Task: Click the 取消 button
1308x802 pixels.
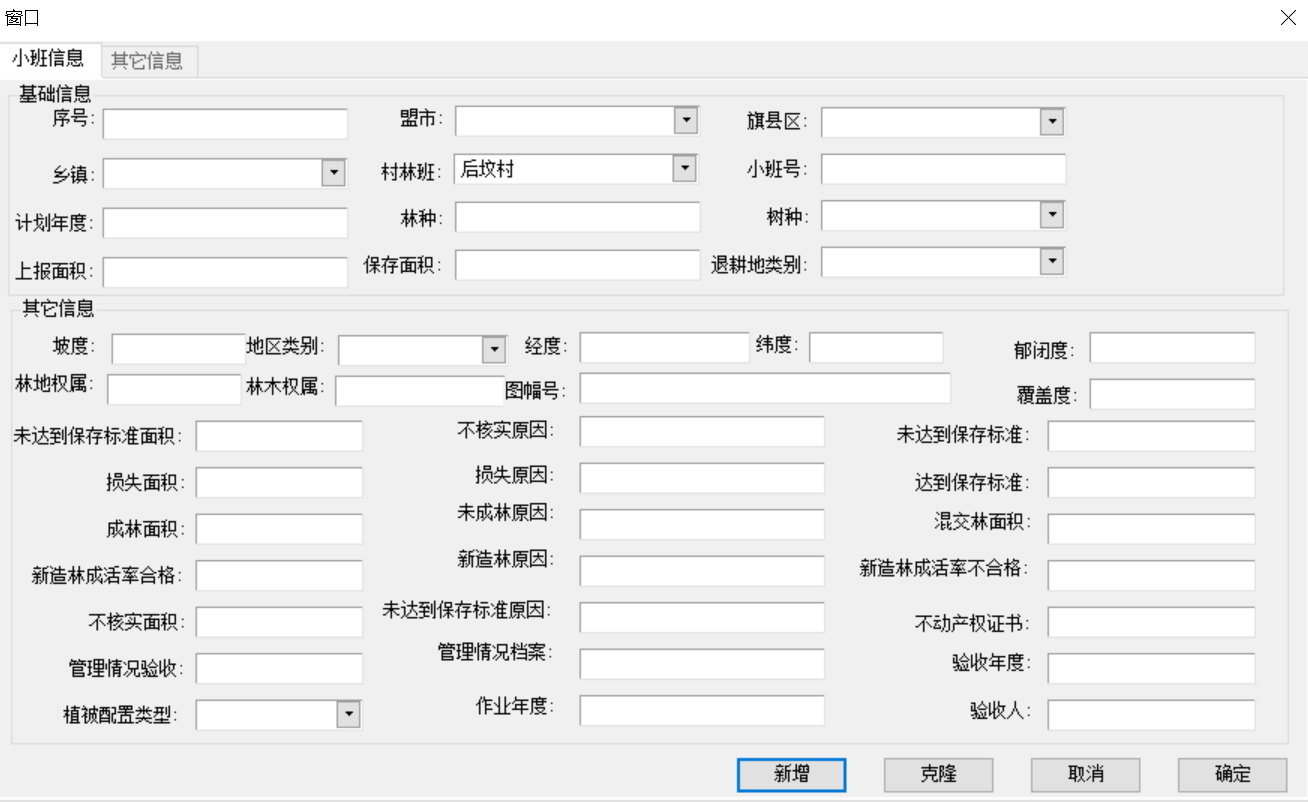Action: (x=1085, y=774)
